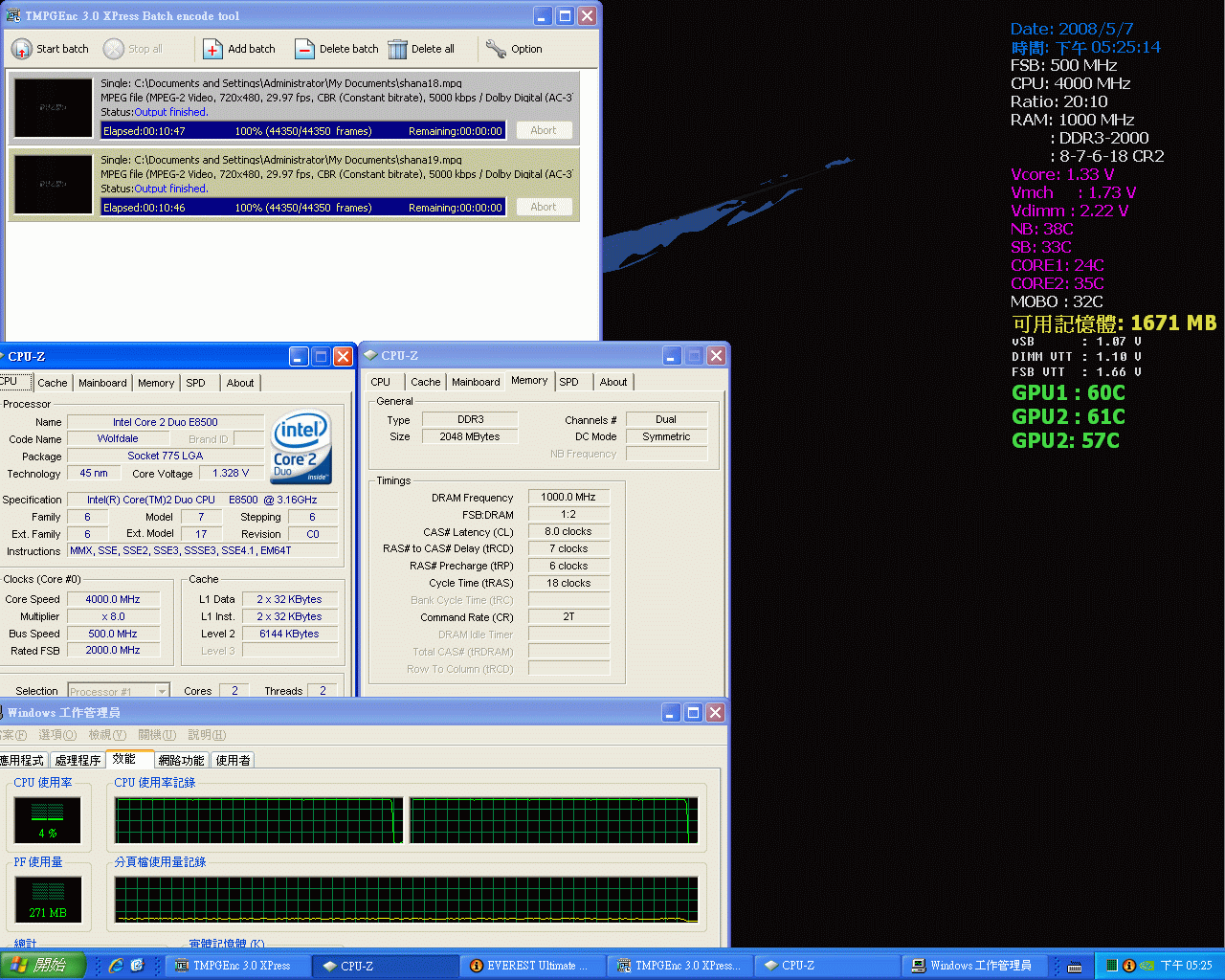The image size is (1225, 980).
Task: Open Mainboard tab in CPU-Z processor window
Action: click(x=102, y=383)
